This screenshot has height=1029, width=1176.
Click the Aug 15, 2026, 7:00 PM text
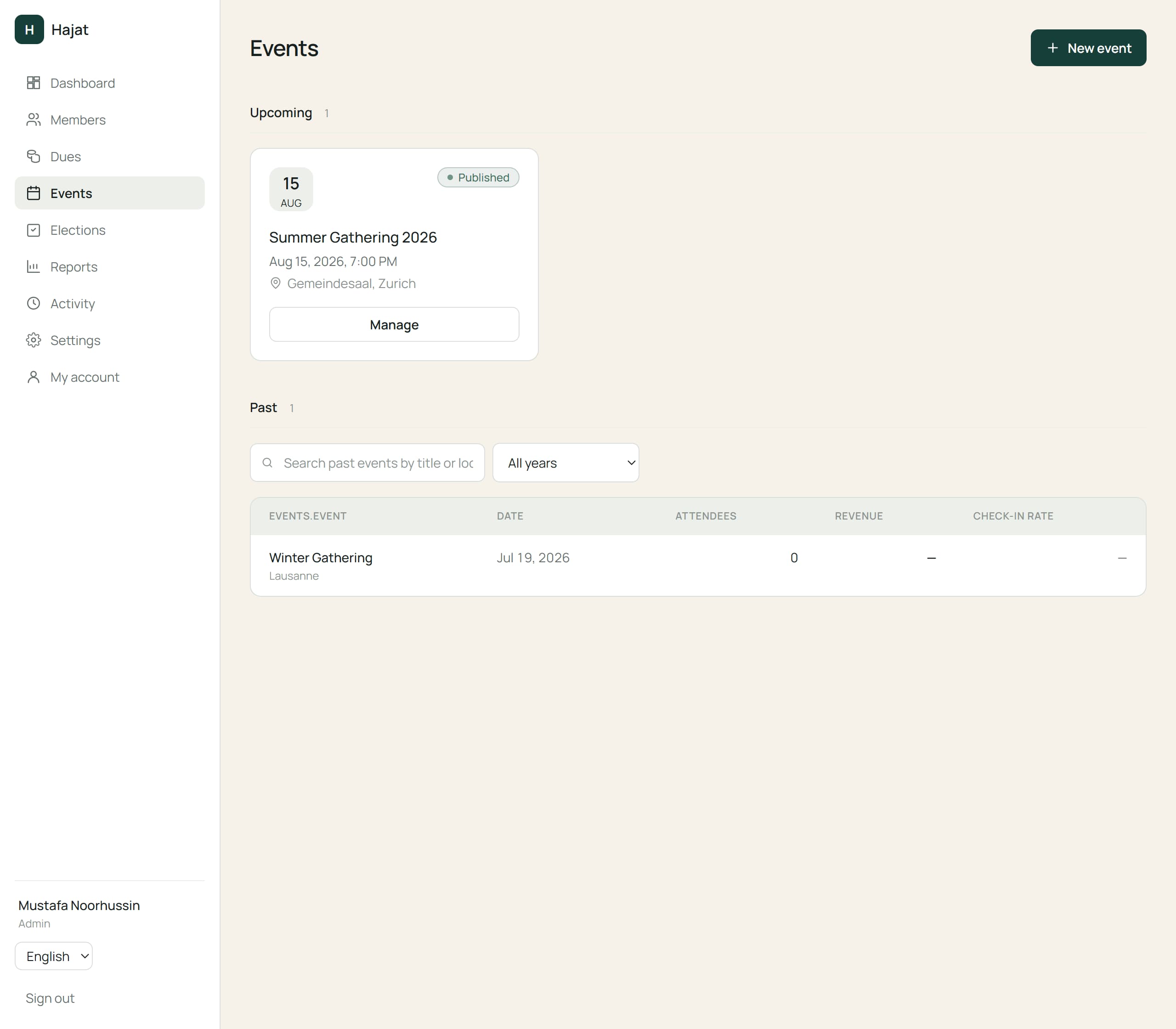[x=333, y=261]
